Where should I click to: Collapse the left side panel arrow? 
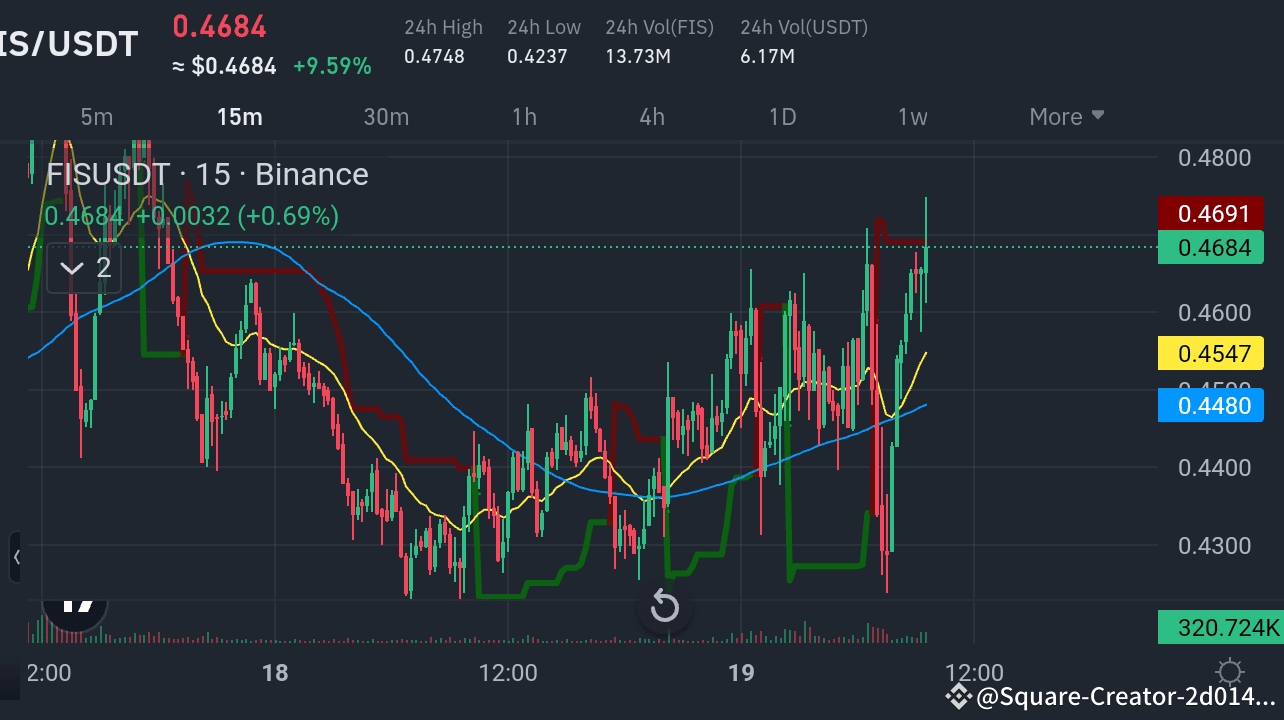click(x=17, y=557)
